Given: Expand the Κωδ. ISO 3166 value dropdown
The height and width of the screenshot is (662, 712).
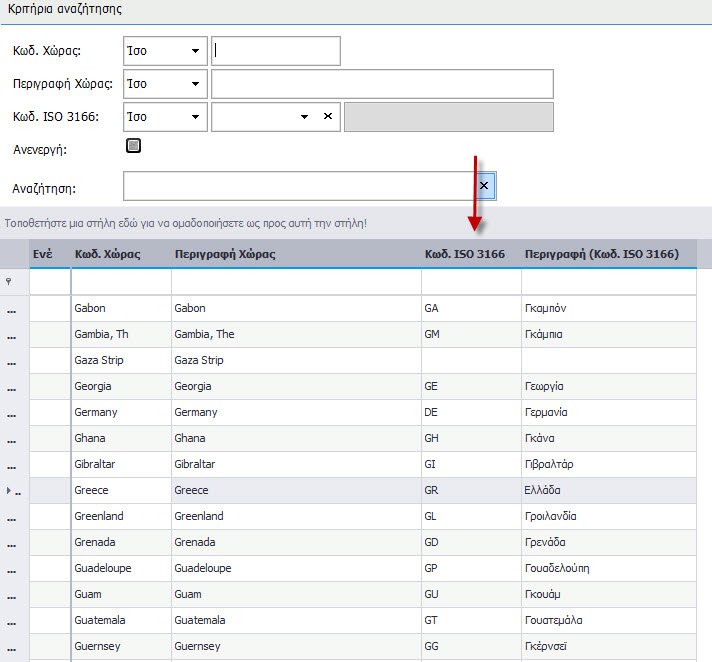Looking at the screenshot, I should click(x=305, y=117).
